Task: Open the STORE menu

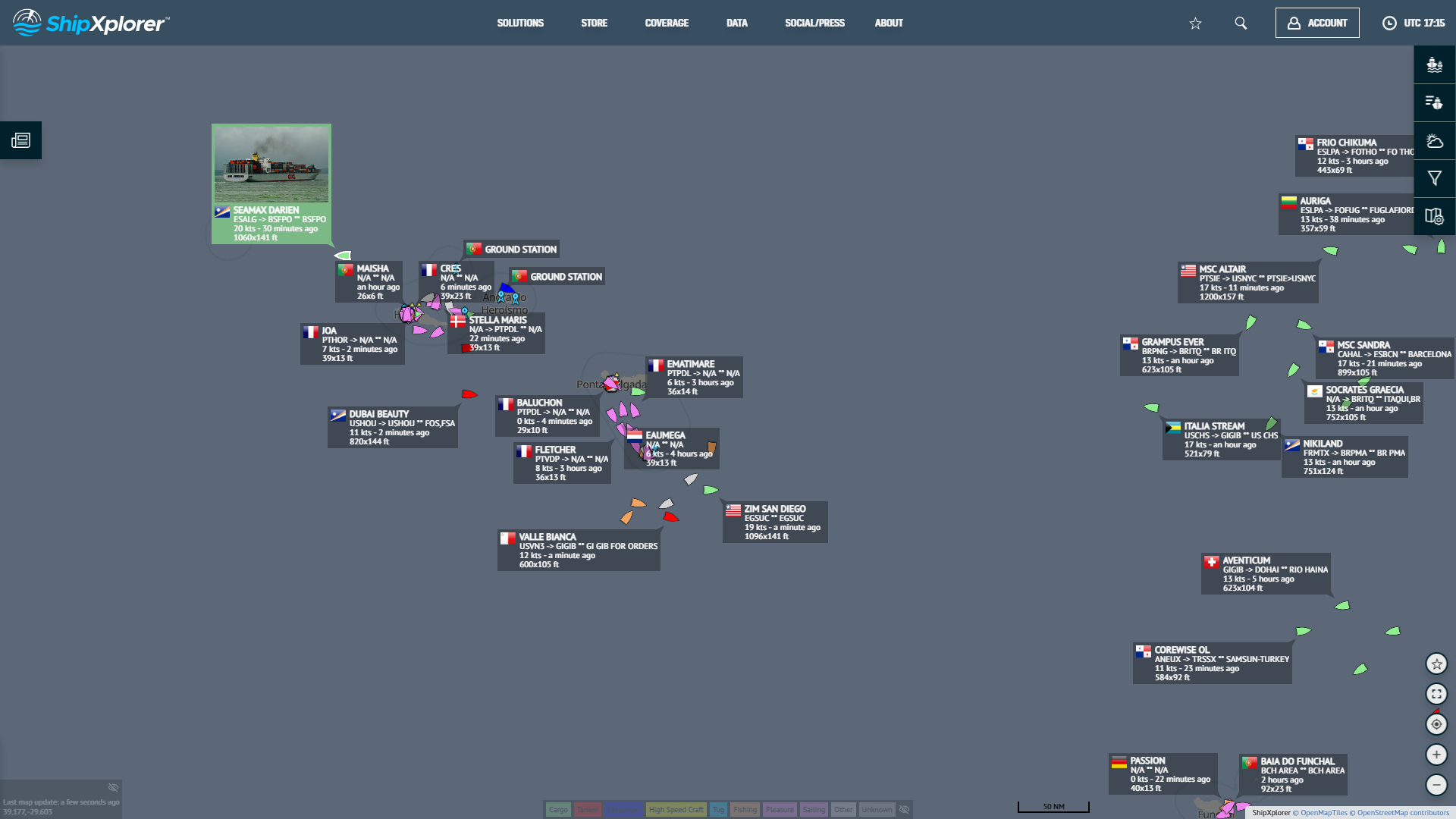Action: point(594,24)
